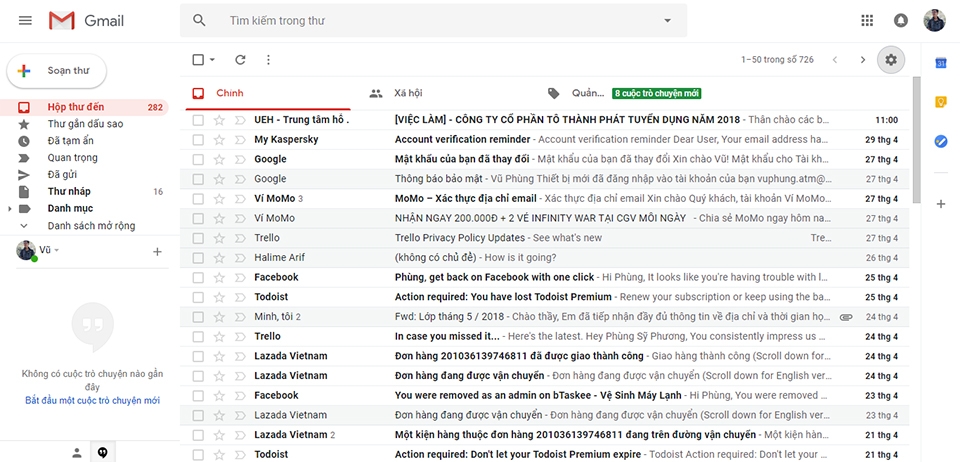This screenshot has width=960, height=462.
Task: Mark the UEH email as important
Action: click(239, 120)
